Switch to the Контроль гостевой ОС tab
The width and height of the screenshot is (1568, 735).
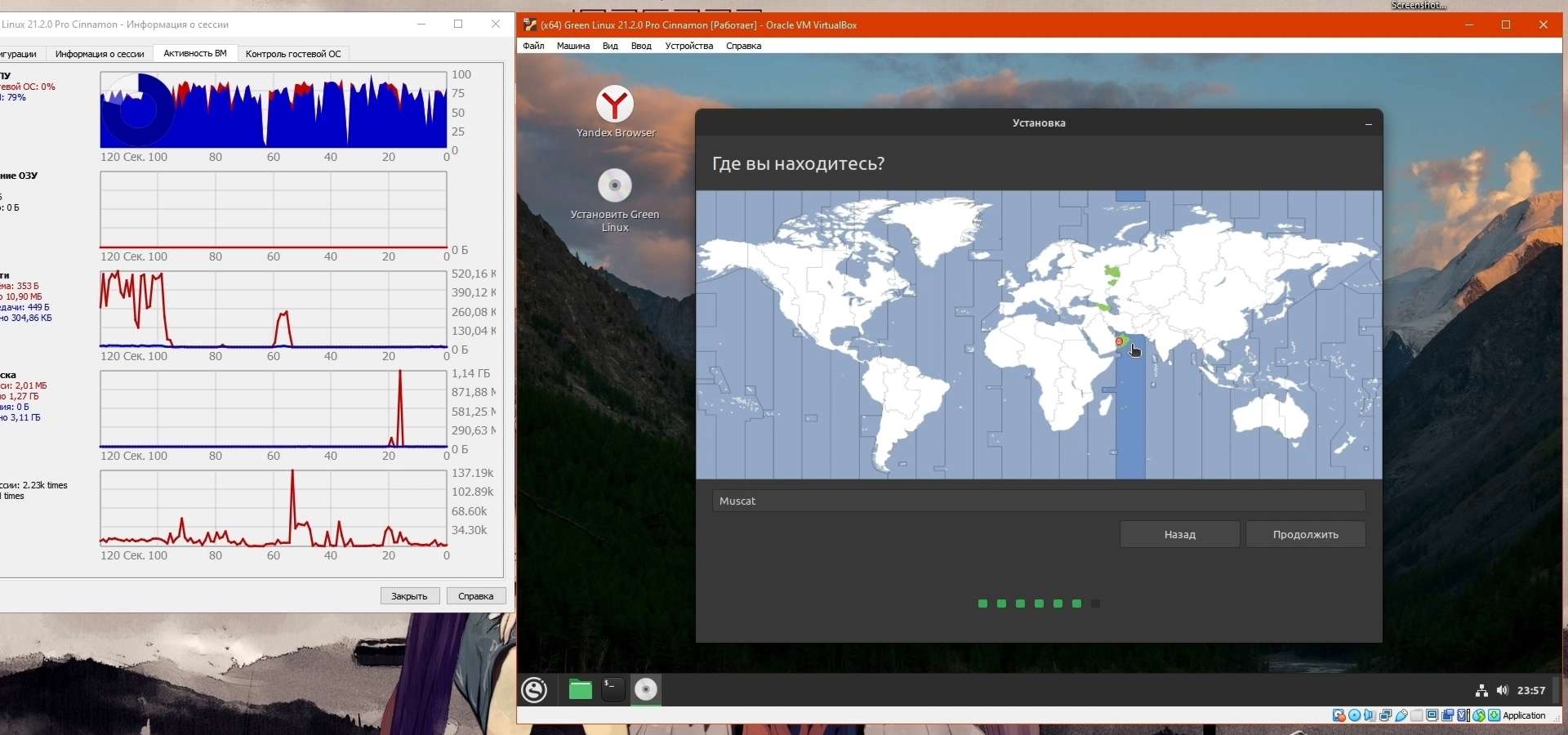[x=293, y=54]
